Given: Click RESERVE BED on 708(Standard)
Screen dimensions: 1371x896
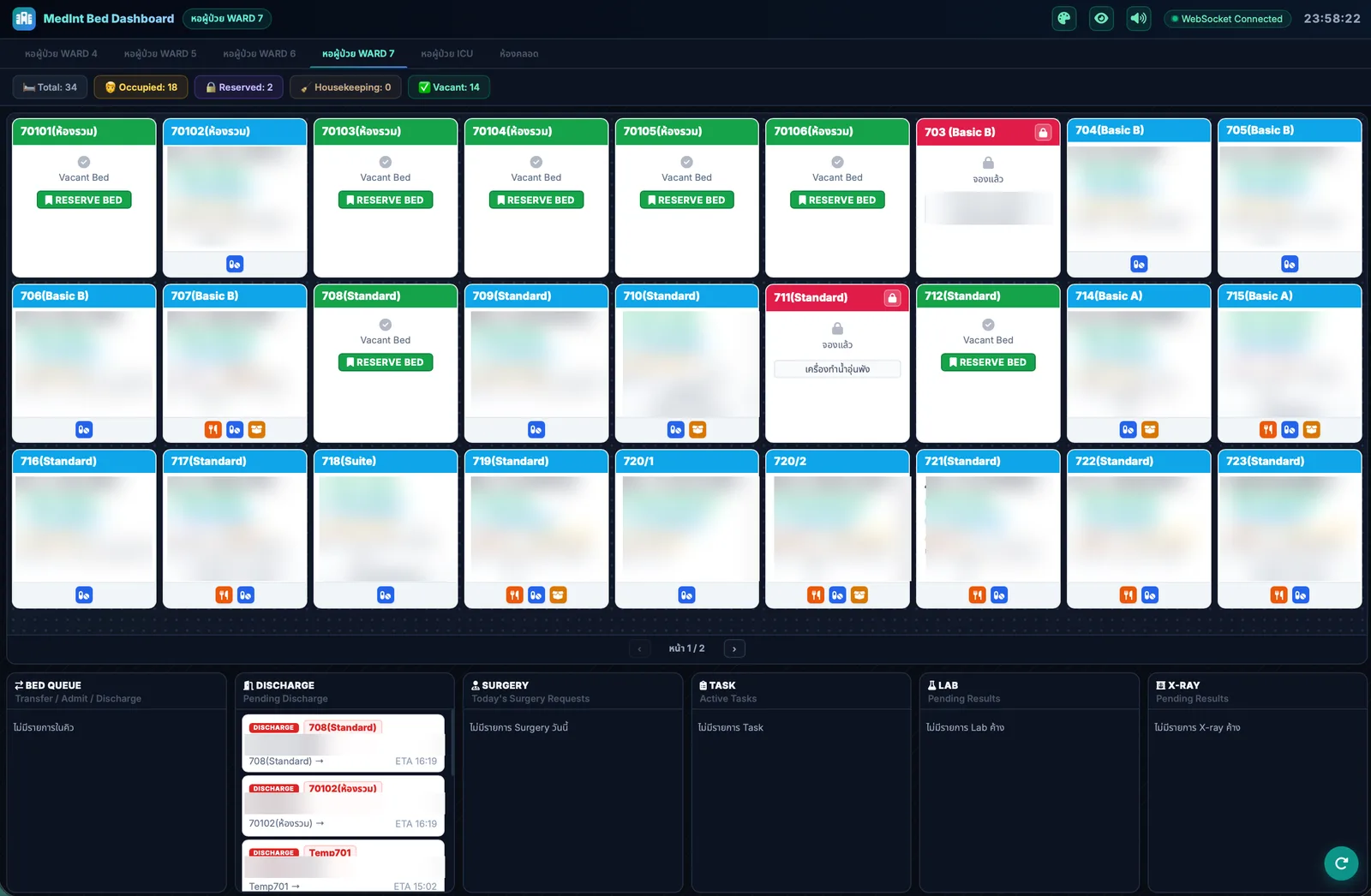Looking at the screenshot, I should point(386,362).
